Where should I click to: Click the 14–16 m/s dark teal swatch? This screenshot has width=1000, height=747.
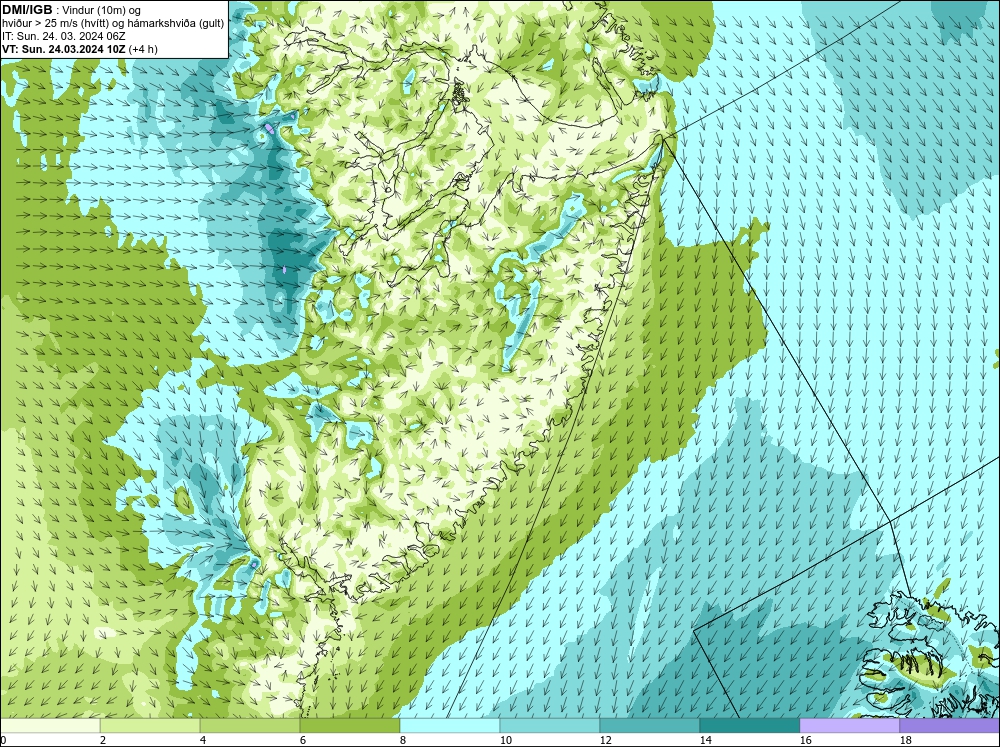(750, 725)
